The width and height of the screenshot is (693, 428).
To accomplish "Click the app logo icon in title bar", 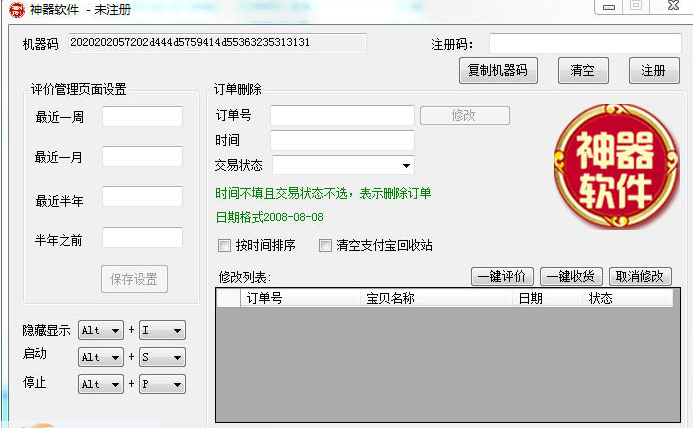I will (17, 10).
